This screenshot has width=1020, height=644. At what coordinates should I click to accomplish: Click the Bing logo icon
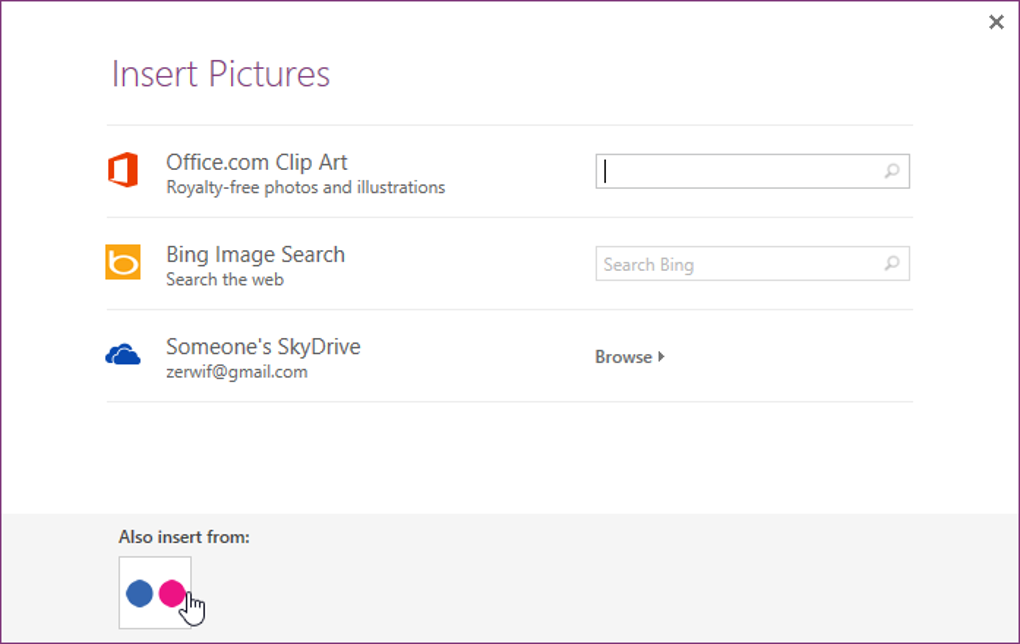pos(123,263)
